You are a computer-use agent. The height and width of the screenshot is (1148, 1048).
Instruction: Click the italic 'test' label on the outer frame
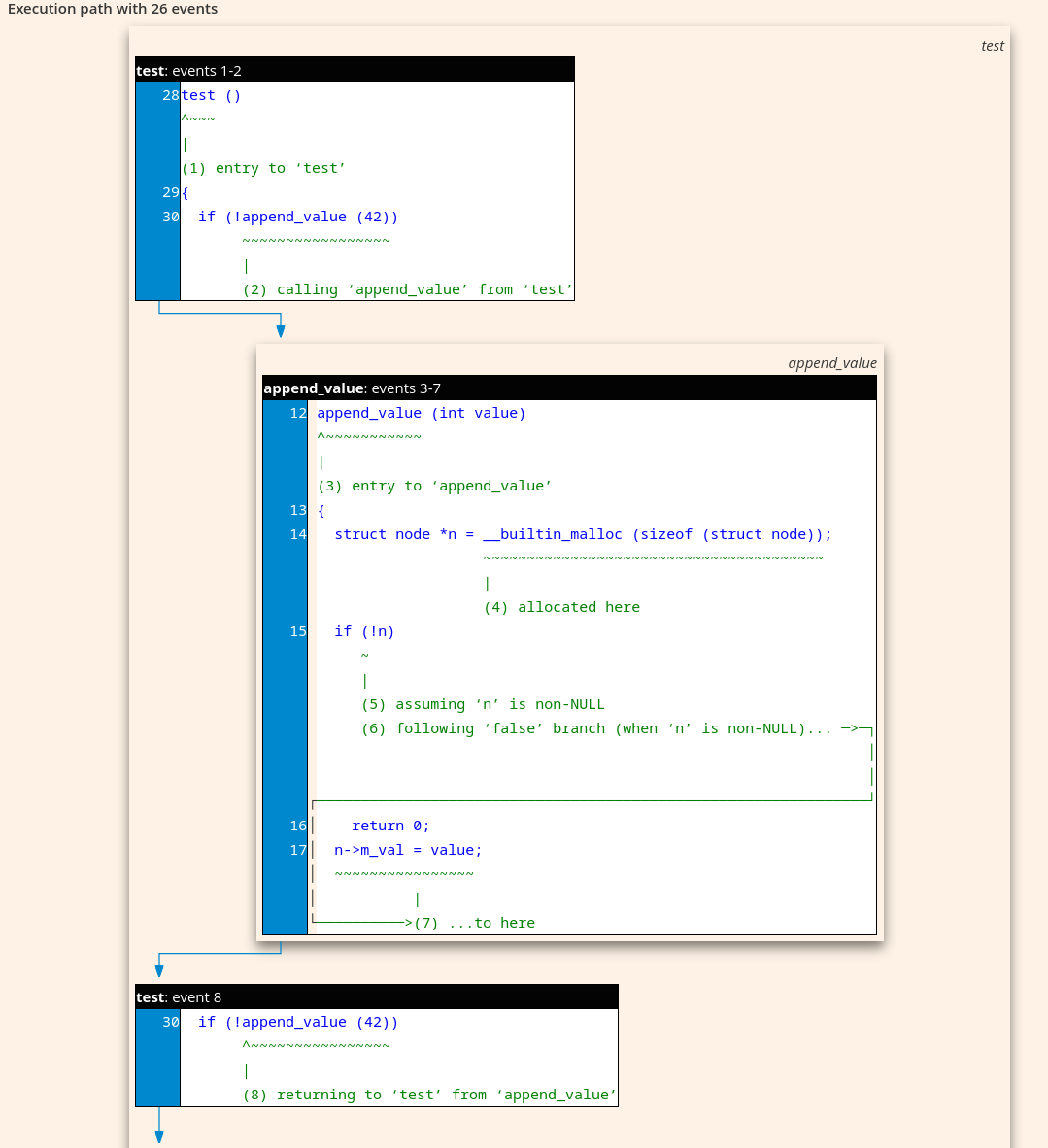[x=992, y=45]
